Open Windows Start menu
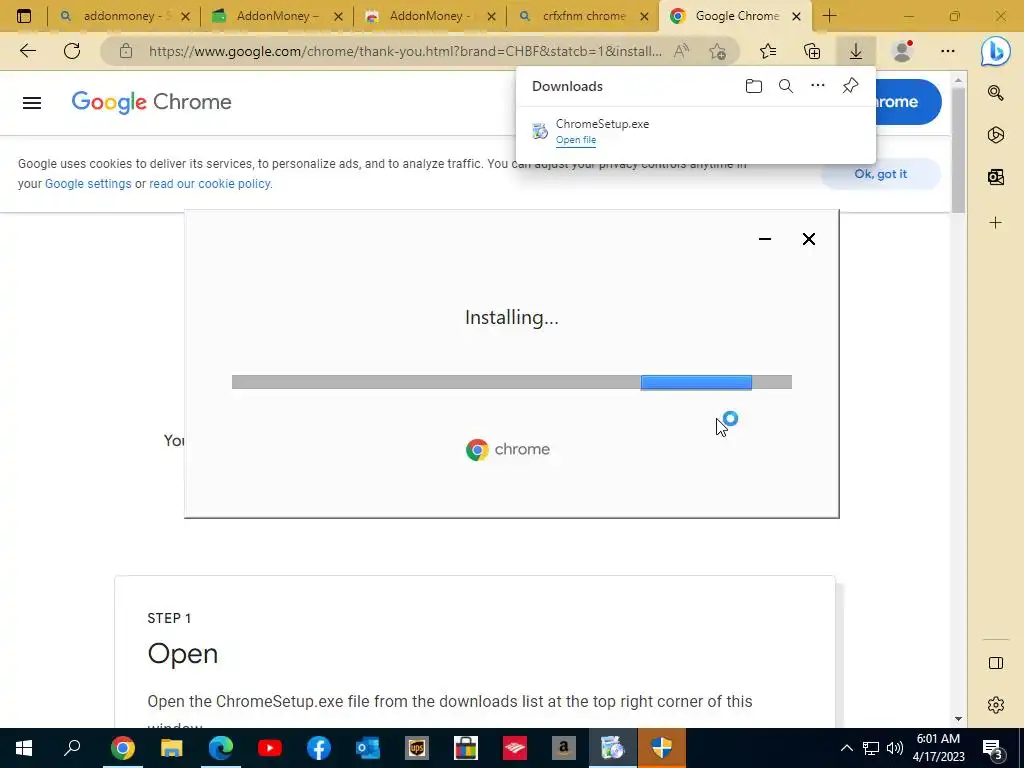The height and width of the screenshot is (768, 1024). tap(24, 748)
